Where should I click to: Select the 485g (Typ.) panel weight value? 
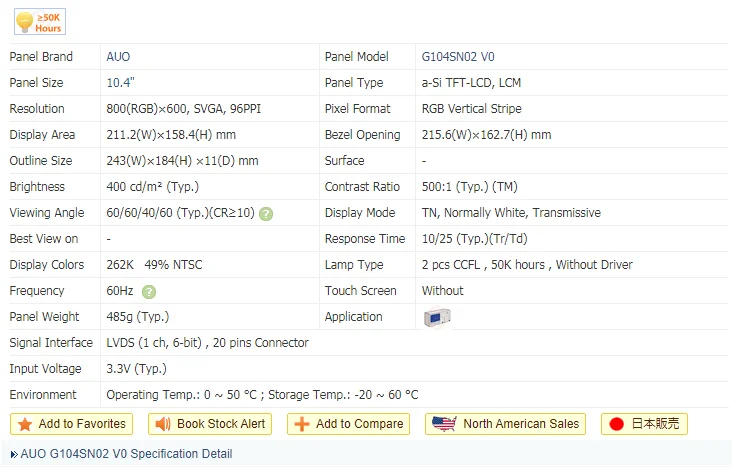coord(138,317)
